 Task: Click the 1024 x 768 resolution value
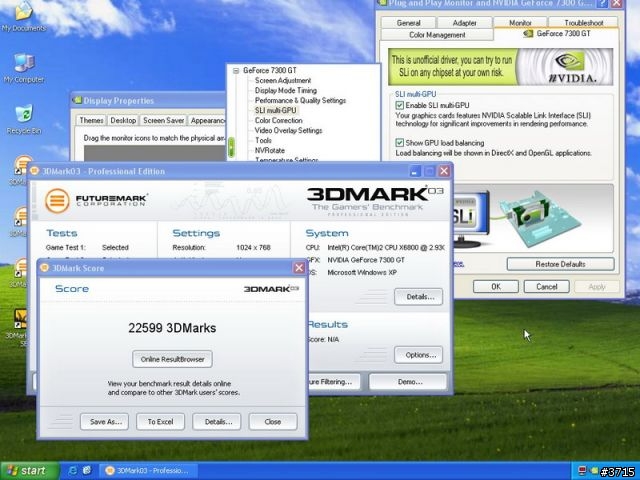tap(253, 247)
